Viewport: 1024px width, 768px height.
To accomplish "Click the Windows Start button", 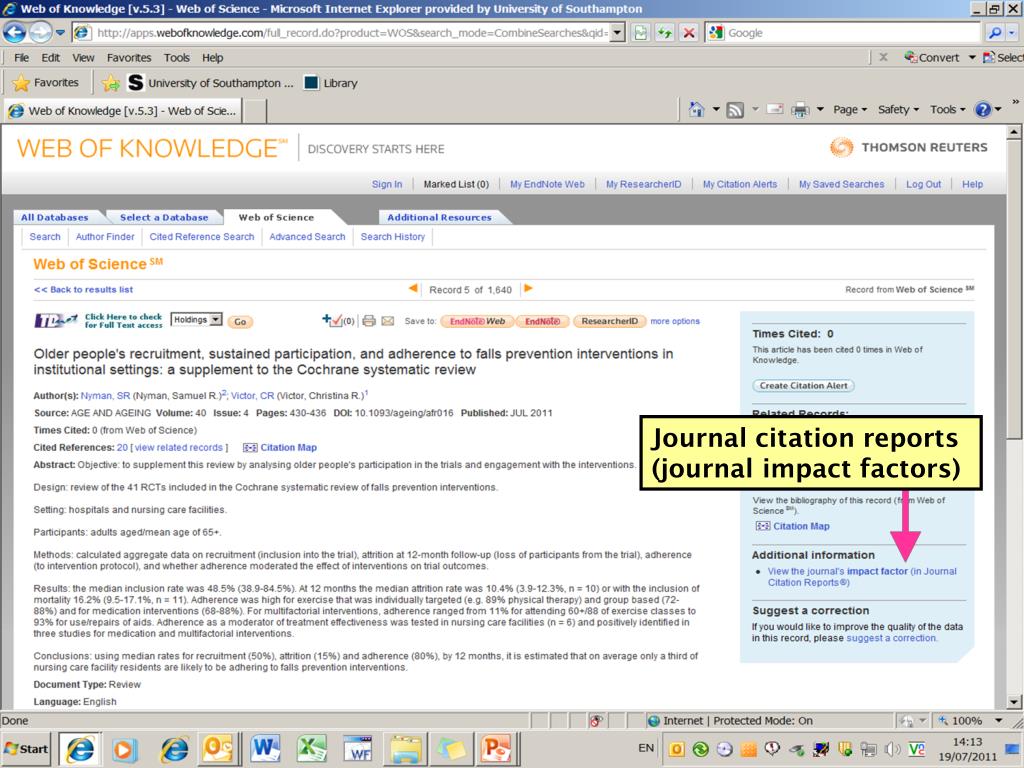I will pos(26,749).
